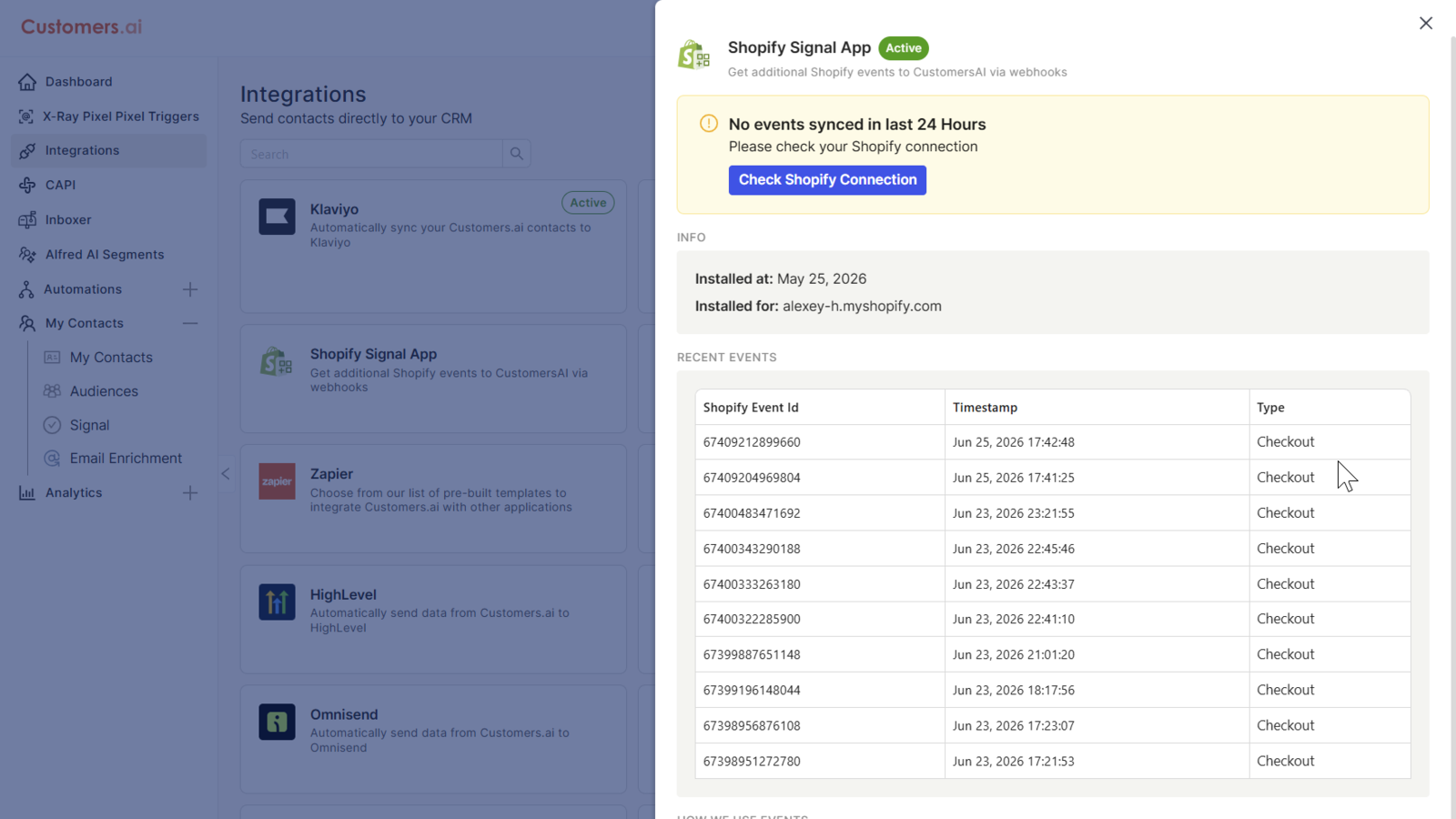The width and height of the screenshot is (1456, 819).
Task: Open the Omnisend integration title
Action: point(344,715)
